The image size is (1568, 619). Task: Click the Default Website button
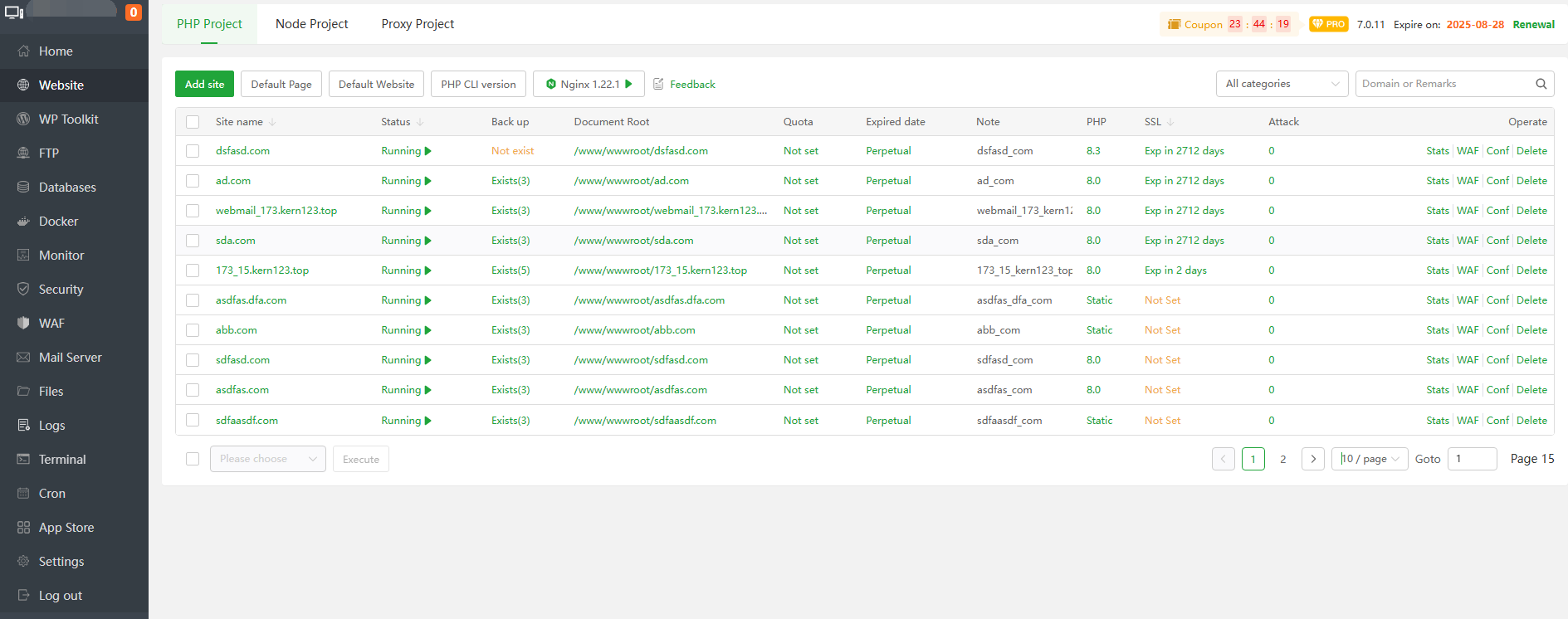376,84
